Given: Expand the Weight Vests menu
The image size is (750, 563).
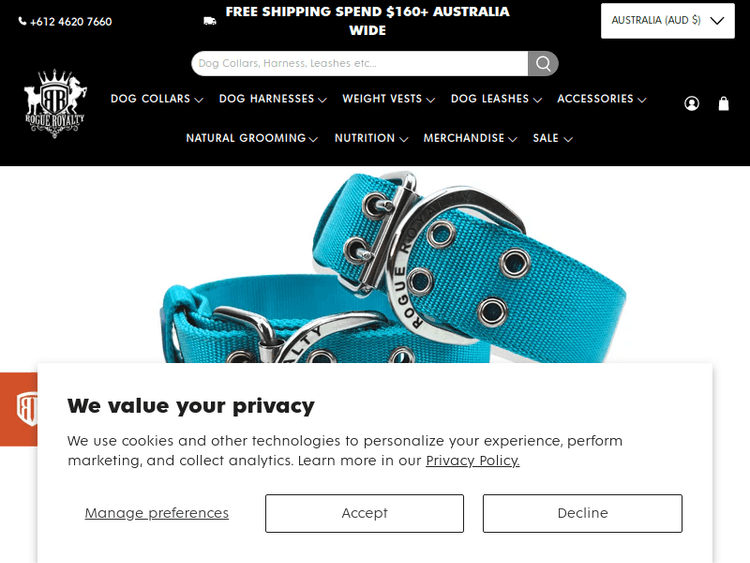Looking at the screenshot, I should (x=388, y=99).
